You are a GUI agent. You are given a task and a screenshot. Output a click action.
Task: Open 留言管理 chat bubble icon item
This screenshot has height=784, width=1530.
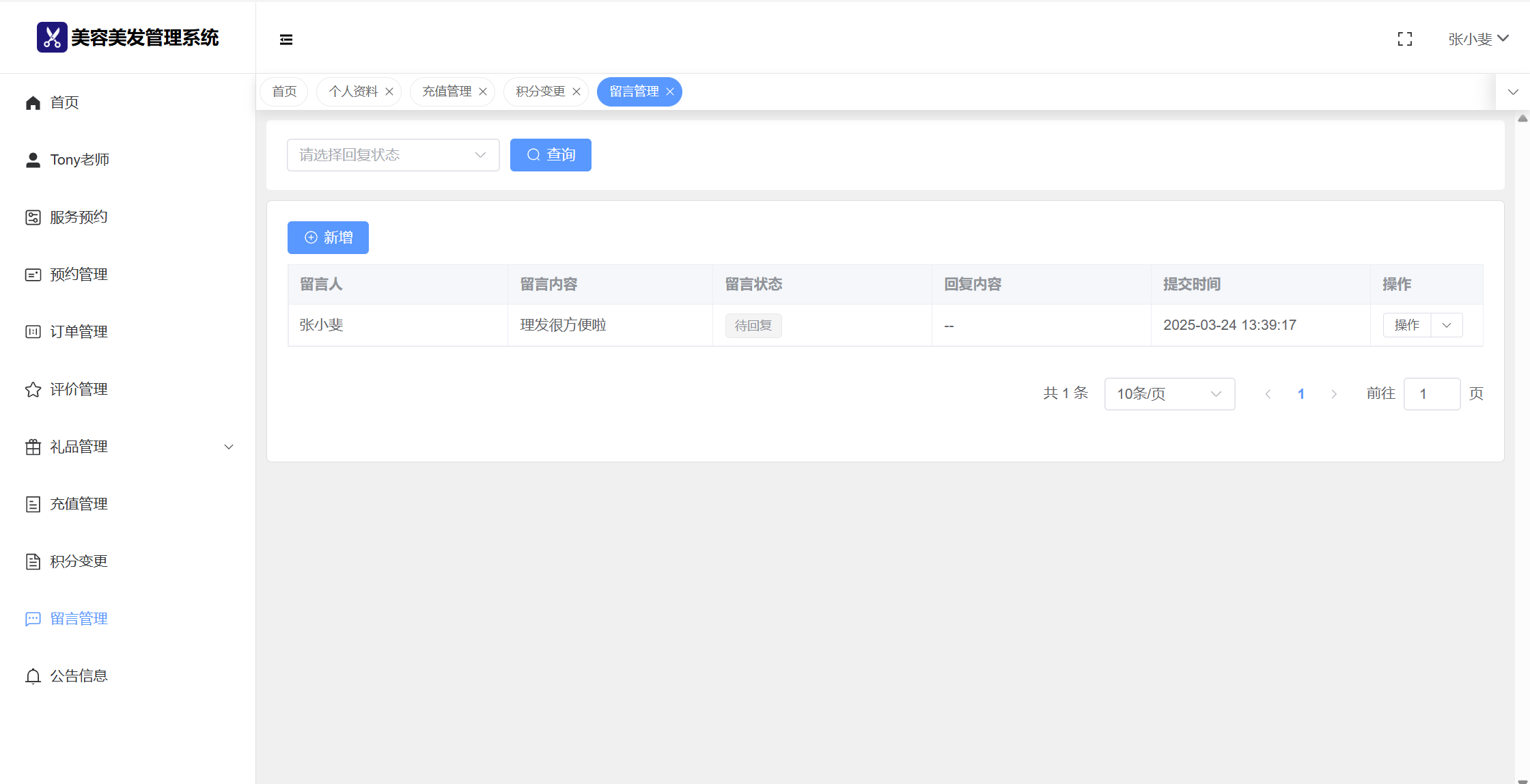pyautogui.click(x=33, y=619)
